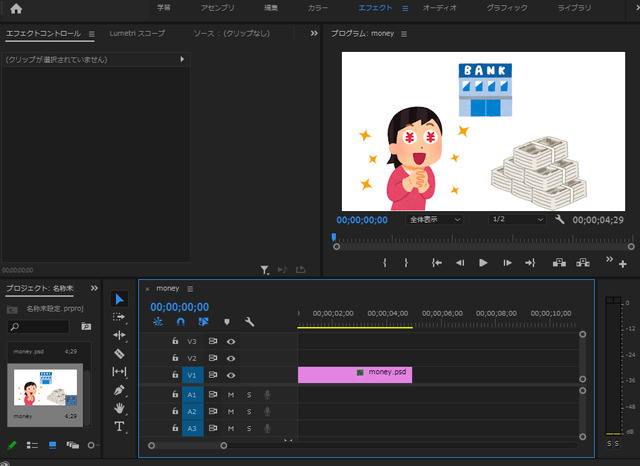Open the button editor plus icon
Viewport: 640px width, 466px height.
pyautogui.click(x=622, y=264)
